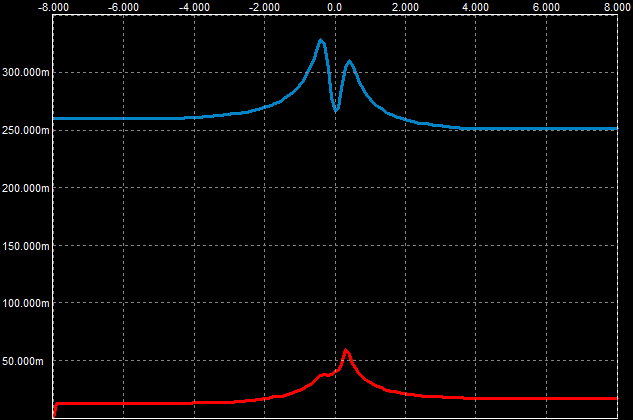Click the 150.000m y-axis label
This screenshot has width=633, height=420.
(x=26, y=246)
